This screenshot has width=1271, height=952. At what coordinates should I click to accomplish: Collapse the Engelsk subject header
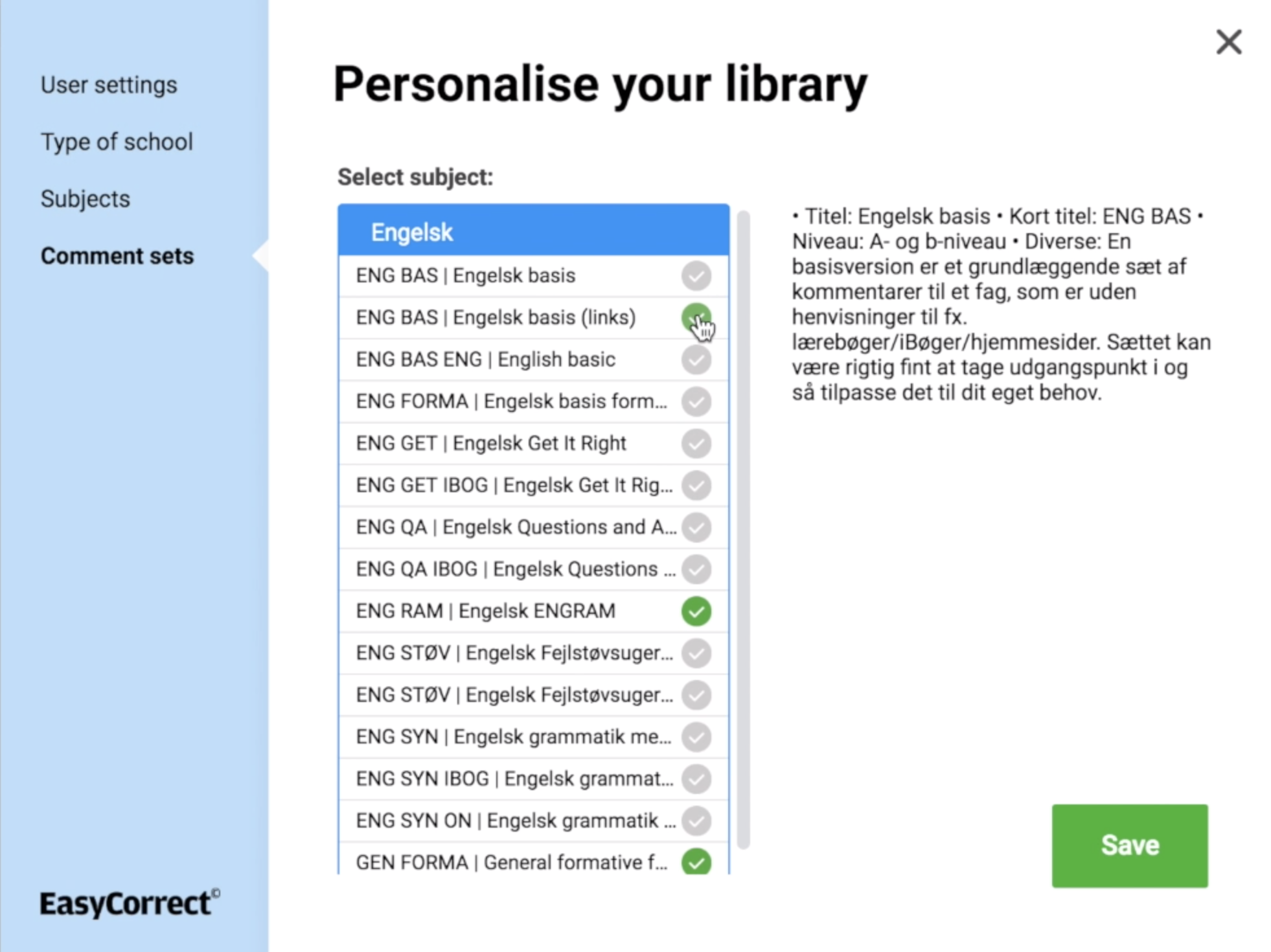click(x=533, y=231)
